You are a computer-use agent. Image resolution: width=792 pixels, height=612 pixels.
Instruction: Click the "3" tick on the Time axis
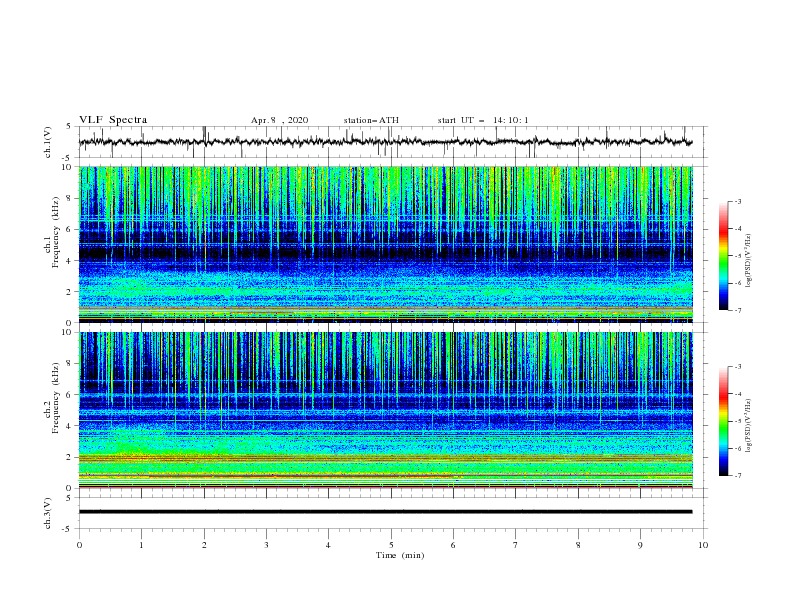pos(266,545)
